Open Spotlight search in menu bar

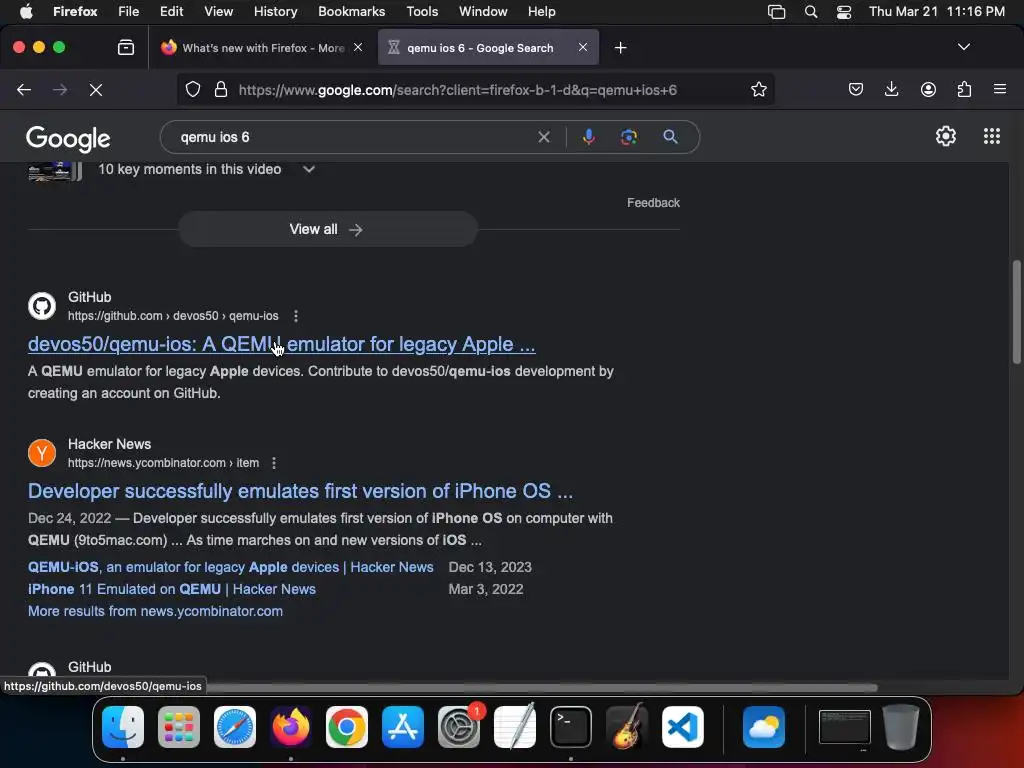pos(810,12)
